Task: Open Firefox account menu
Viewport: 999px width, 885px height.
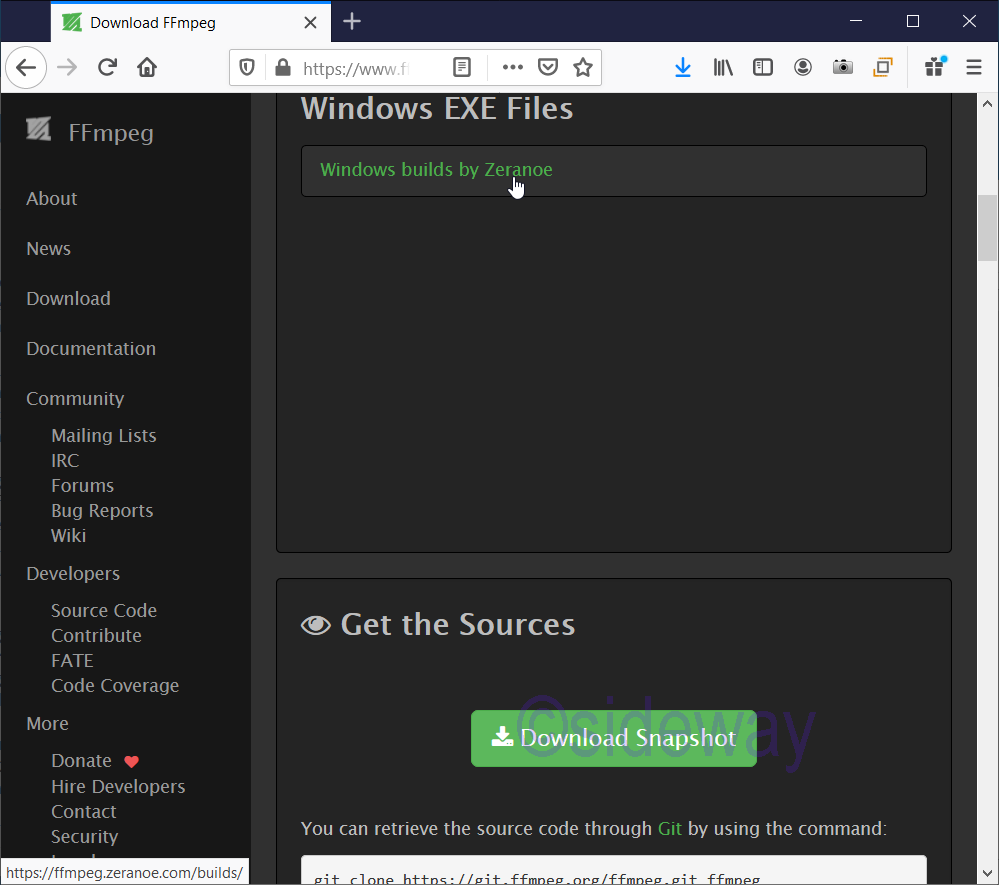Action: coord(803,68)
